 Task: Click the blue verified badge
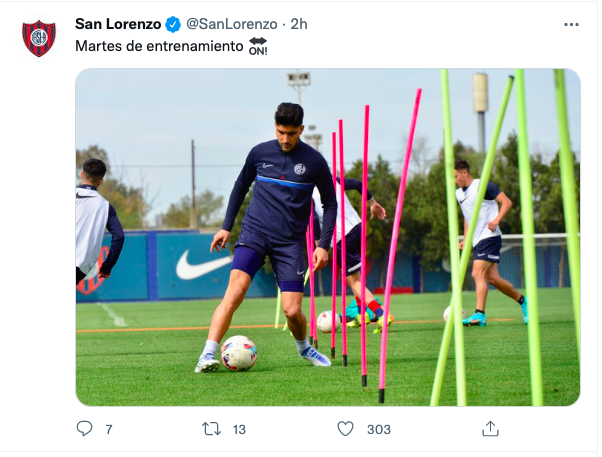tap(173, 24)
